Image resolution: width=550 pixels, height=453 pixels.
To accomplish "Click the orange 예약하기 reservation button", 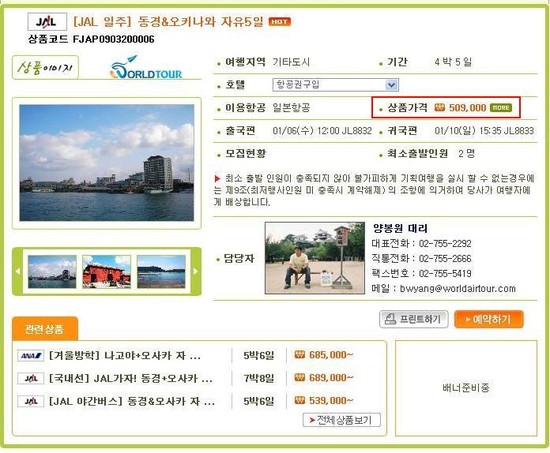I will [x=489, y=319].
